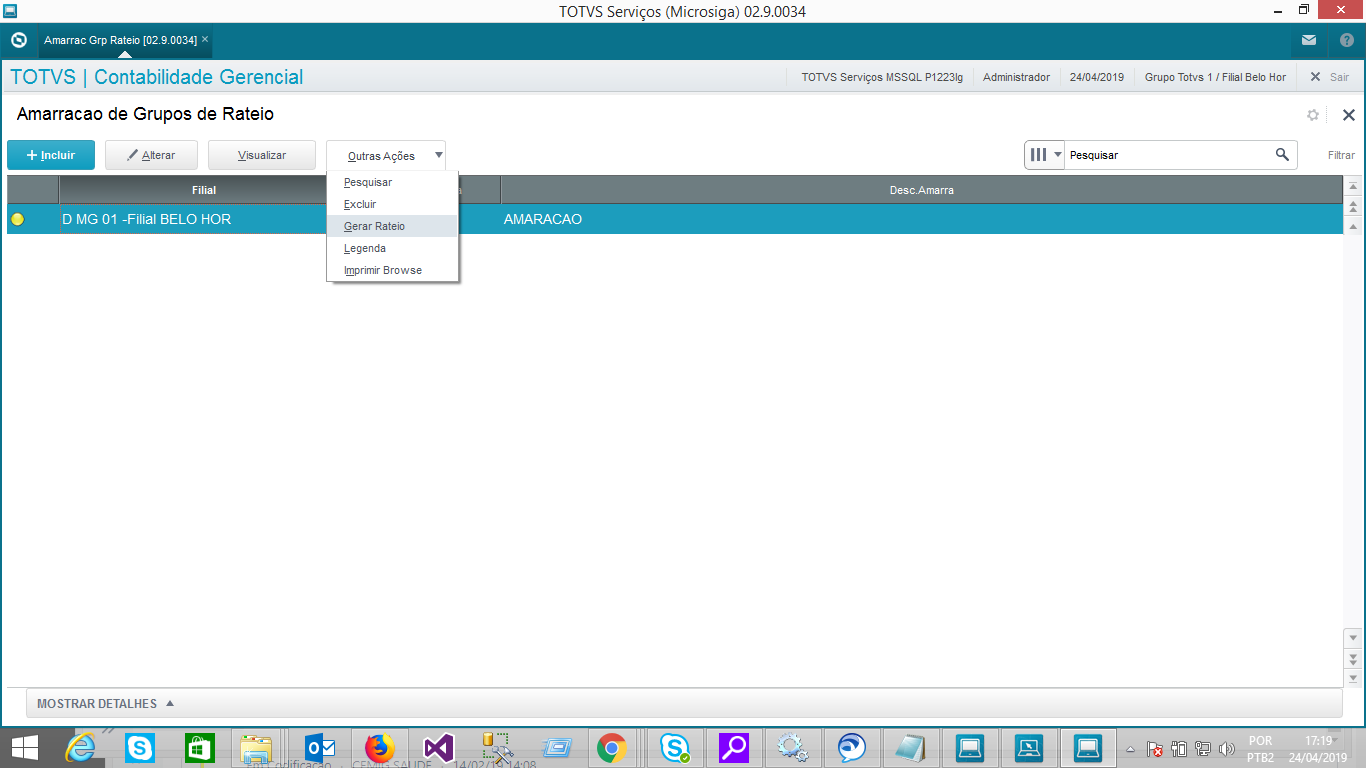This screenshot has height=768, width=1366.
Task: Choose Excluir from the Outras Ações menu
Action: point(392,204)
